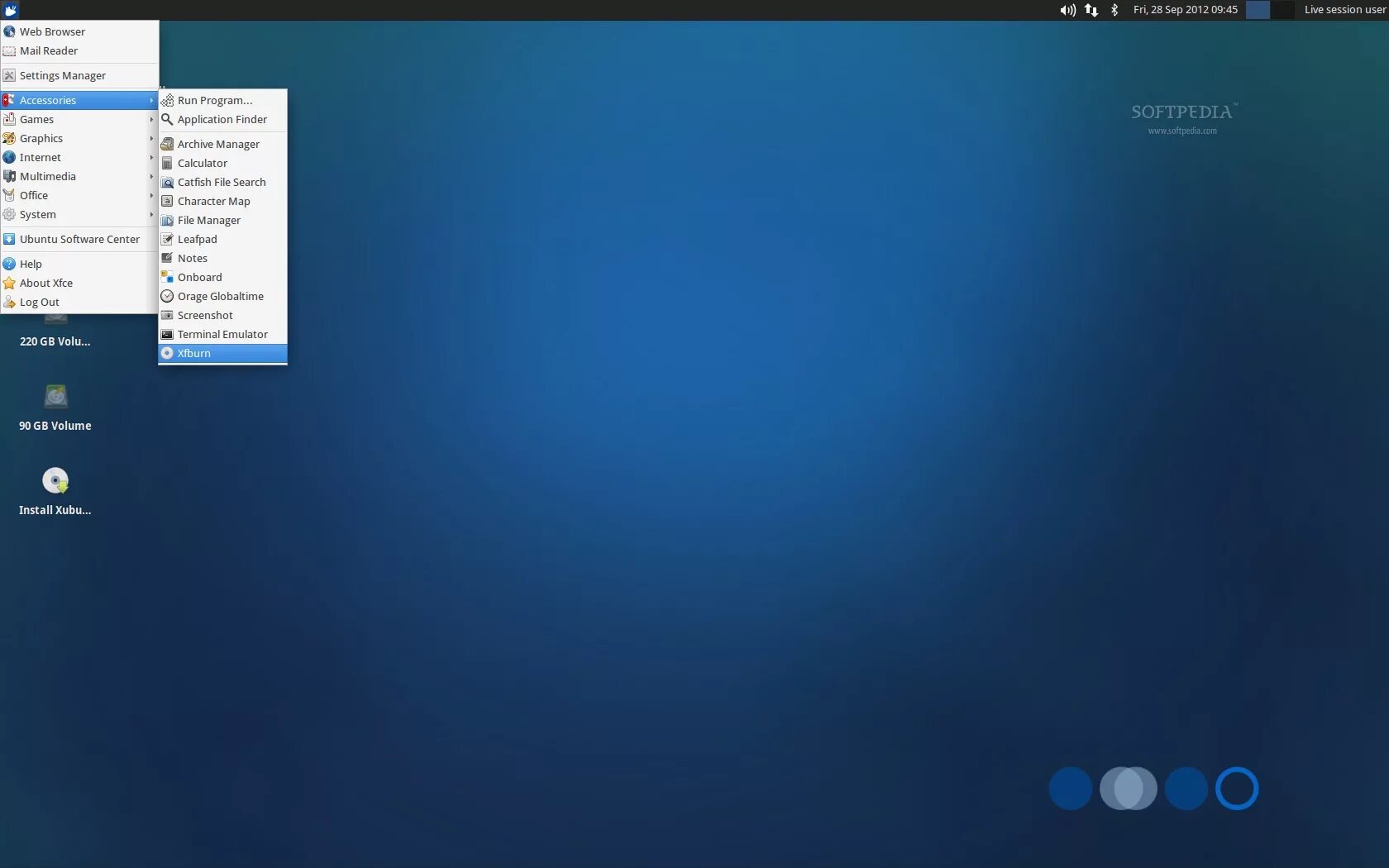Click the Archive Manager icon

167,144
